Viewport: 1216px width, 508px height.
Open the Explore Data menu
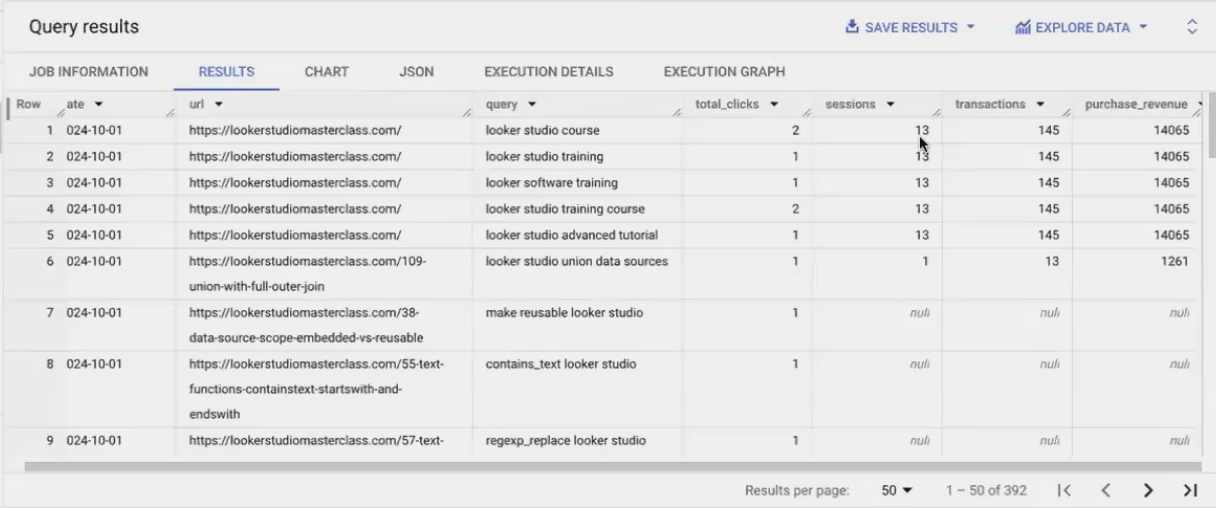tap(1082, 27)
